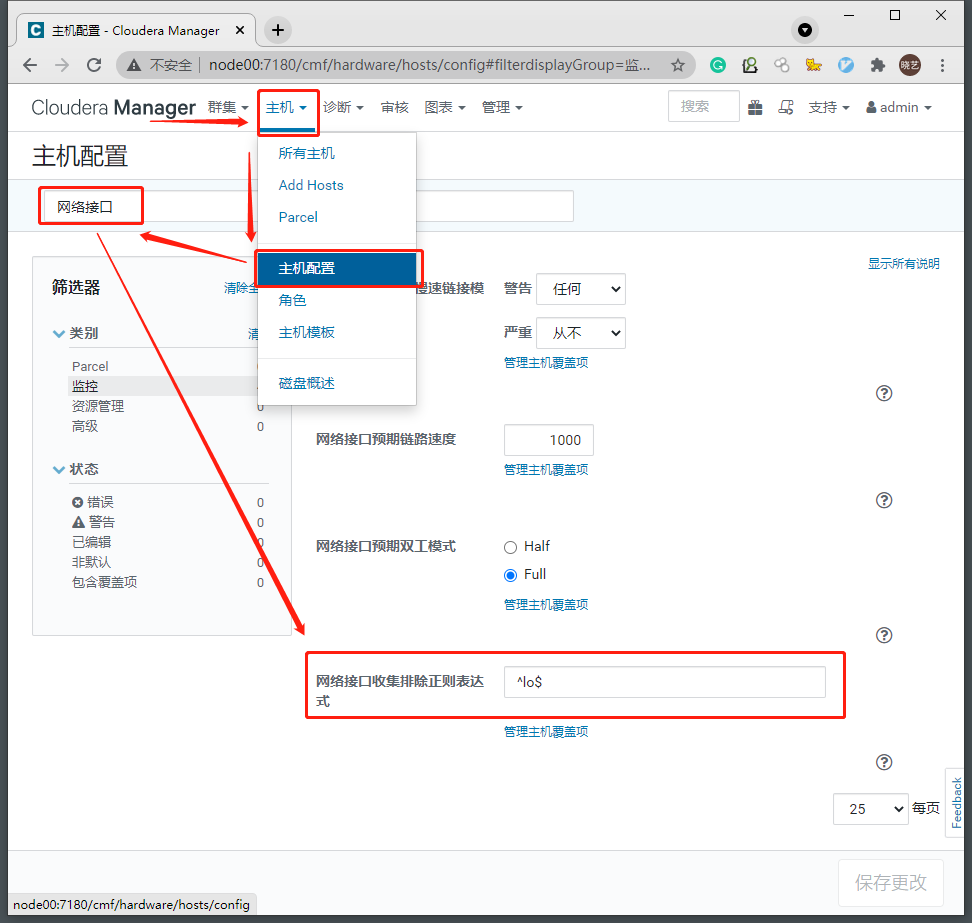Viewport: 972px width, 923px height.
Task: Click the green Evernote-style extension icon
Action: coord(750,65)
